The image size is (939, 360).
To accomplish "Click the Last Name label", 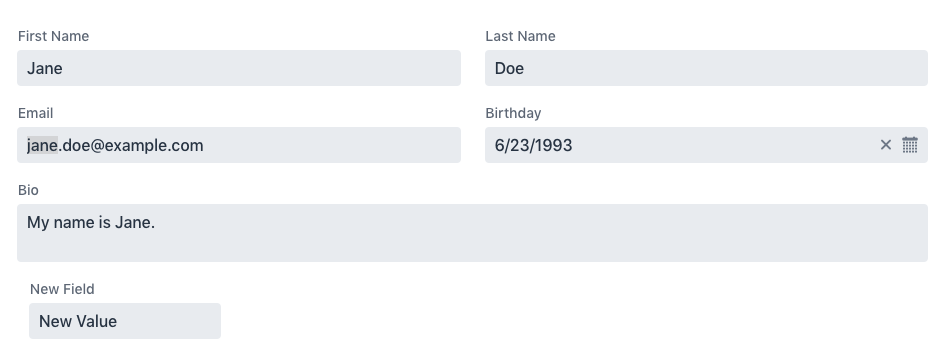I will click(520, 37).
